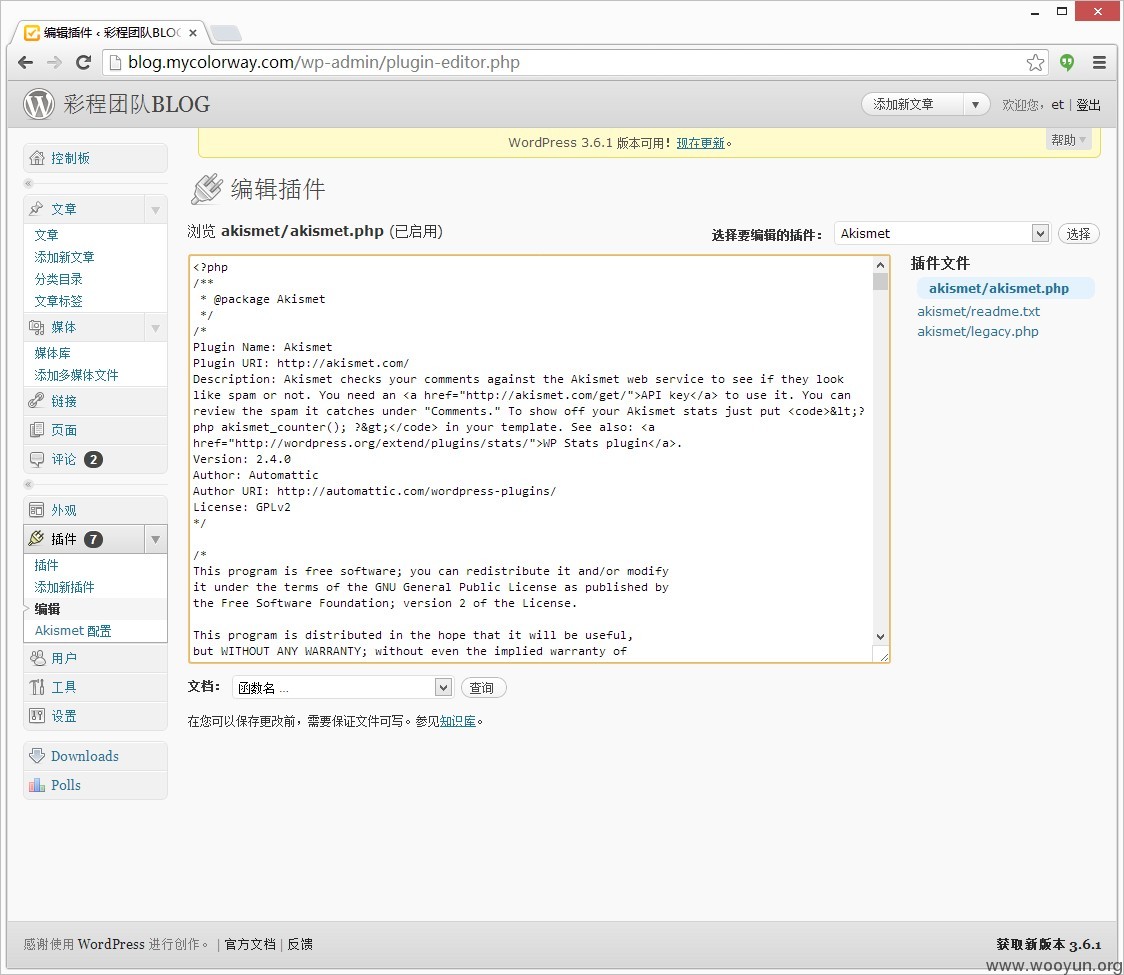This screenshot has width=1124, height=975.
Task: Open the green Hangouts extension icon
Action: (x=1067, y=62)
